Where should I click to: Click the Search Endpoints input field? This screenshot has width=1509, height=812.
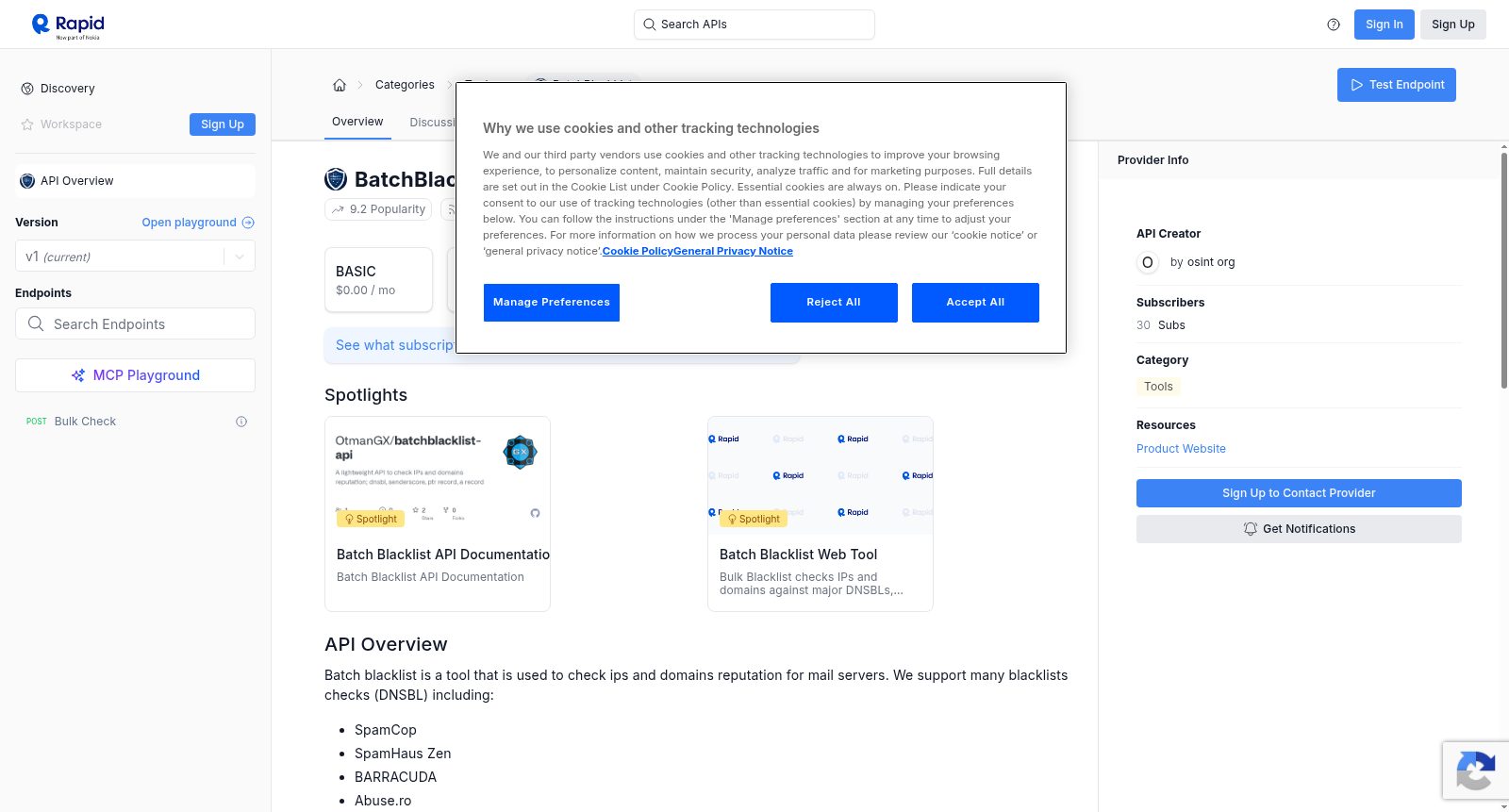tap(135, 323)
